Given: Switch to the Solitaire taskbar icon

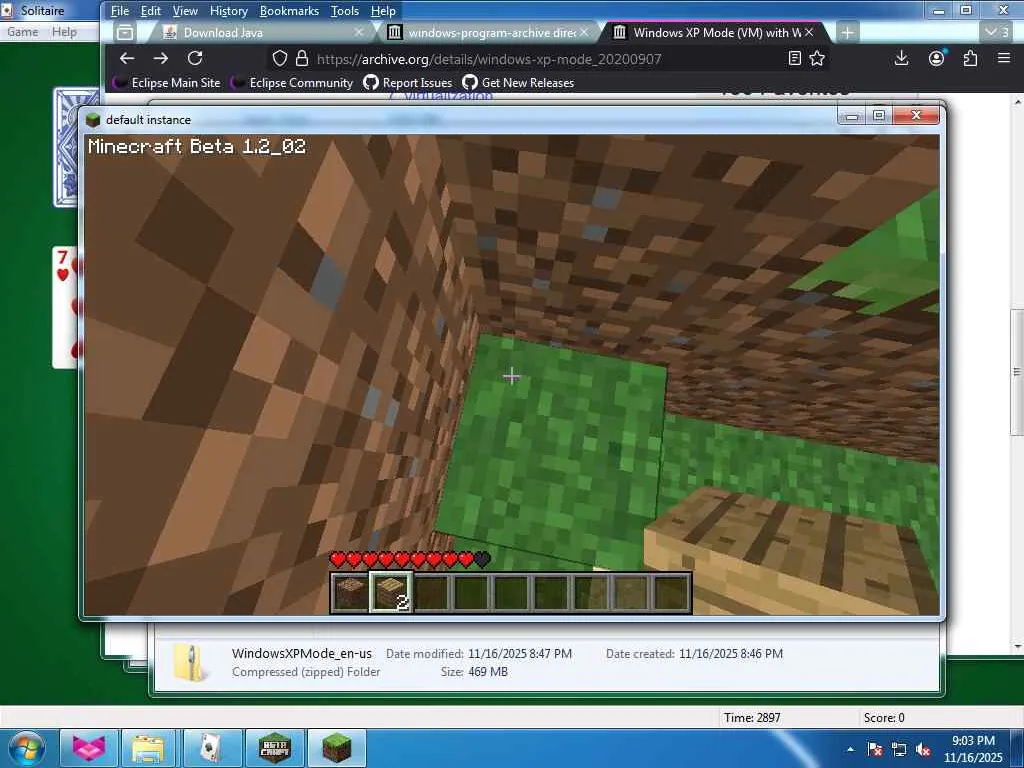Looking at the screenshot, I should 210,748.
